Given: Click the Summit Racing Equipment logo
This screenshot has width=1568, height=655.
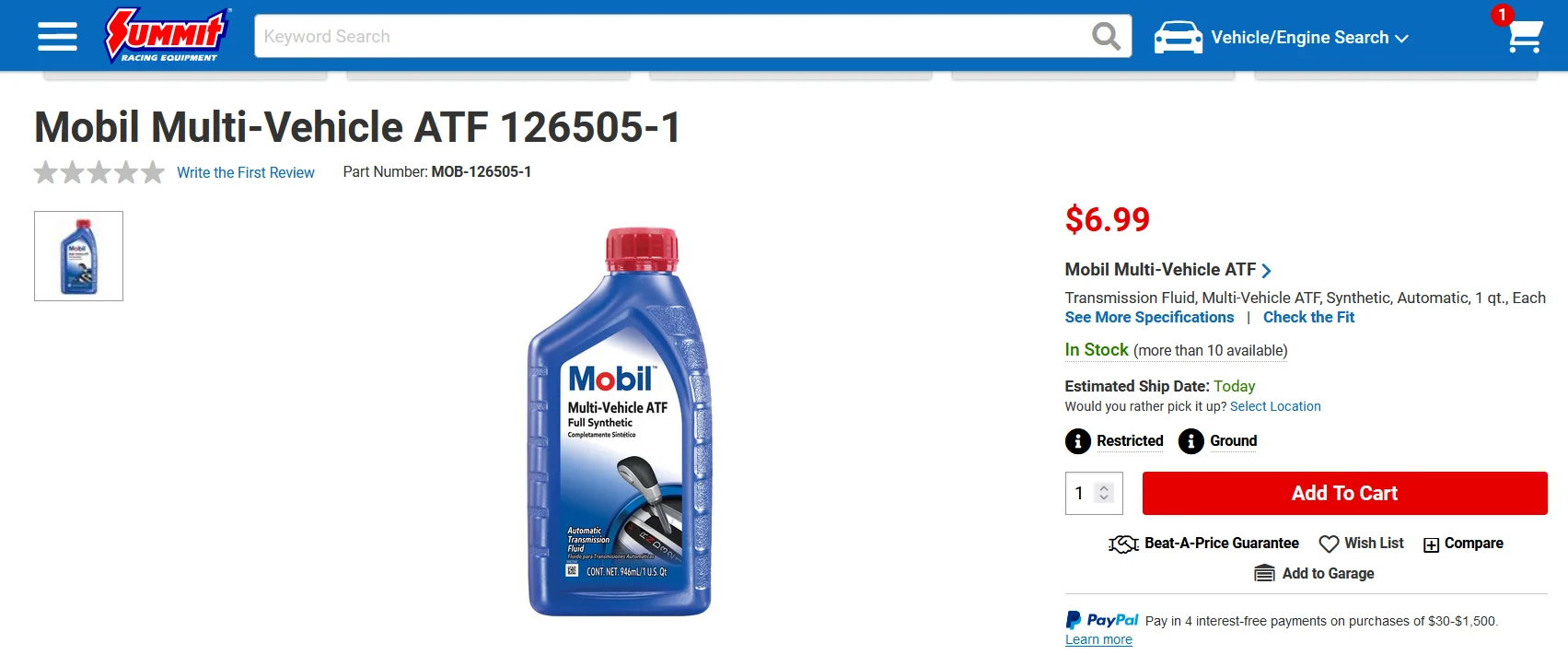Looking at the screenshot, I should (167, 35).
